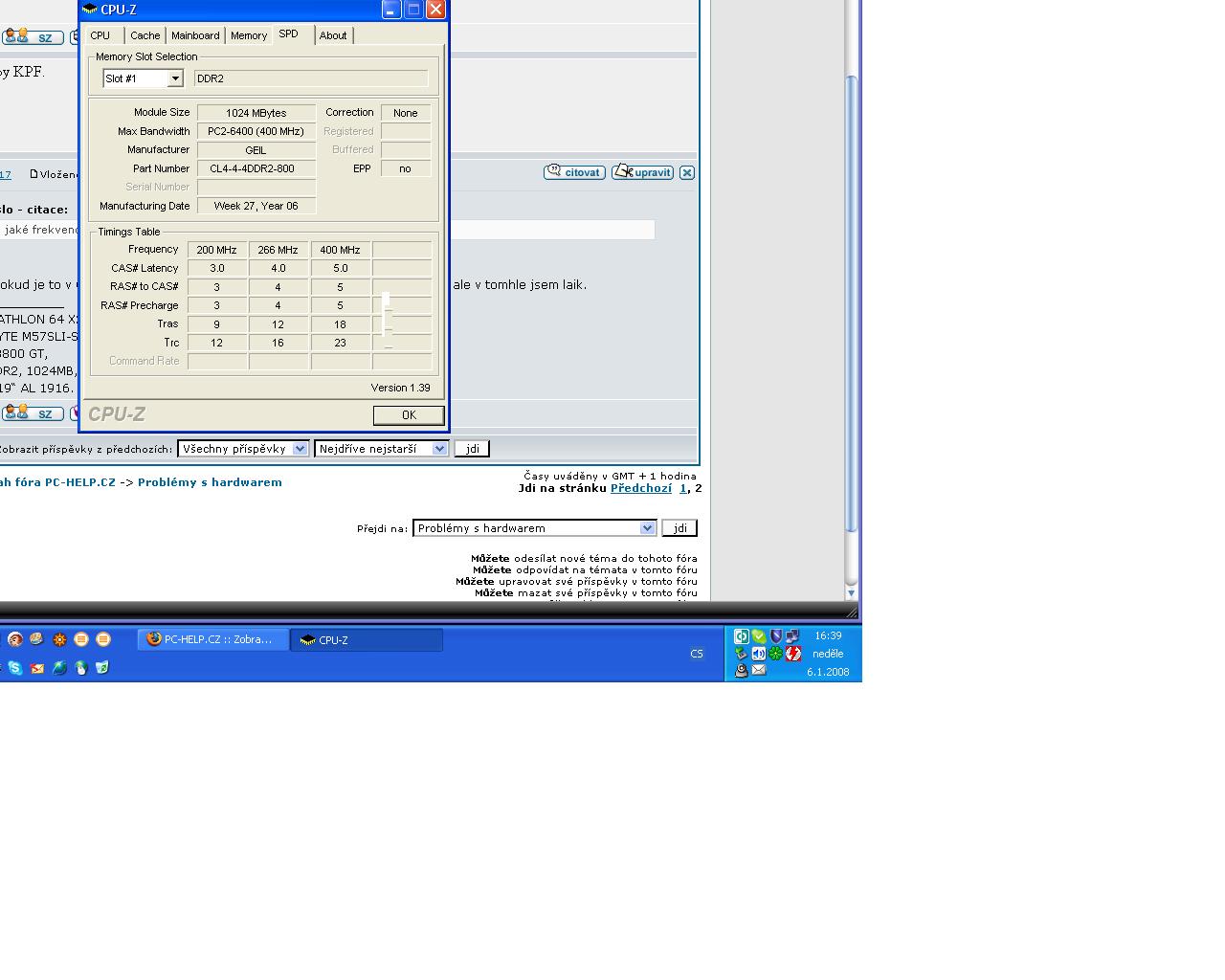The width and height of the screenshot is (1225, 980).
Task: Click the 'upravit' edit button in forum
Action: (643, 172)
